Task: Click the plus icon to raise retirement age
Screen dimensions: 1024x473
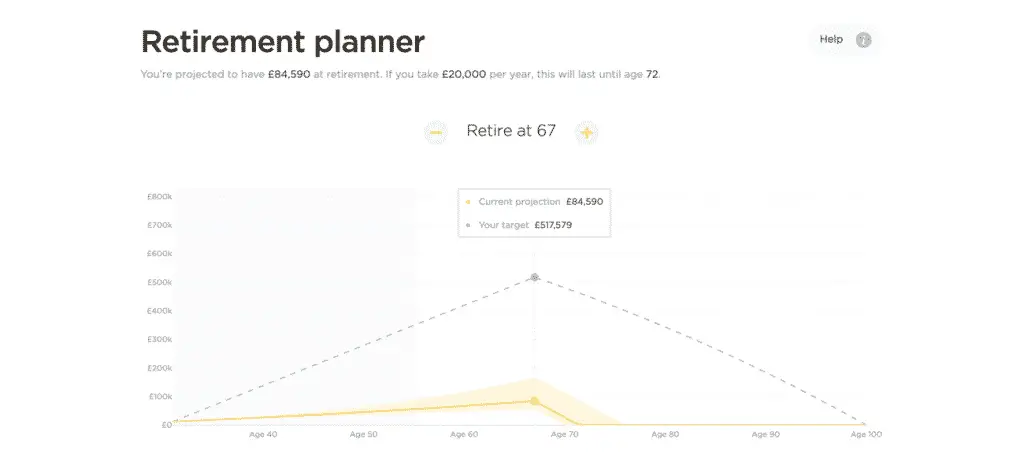Action: point(586,133)
